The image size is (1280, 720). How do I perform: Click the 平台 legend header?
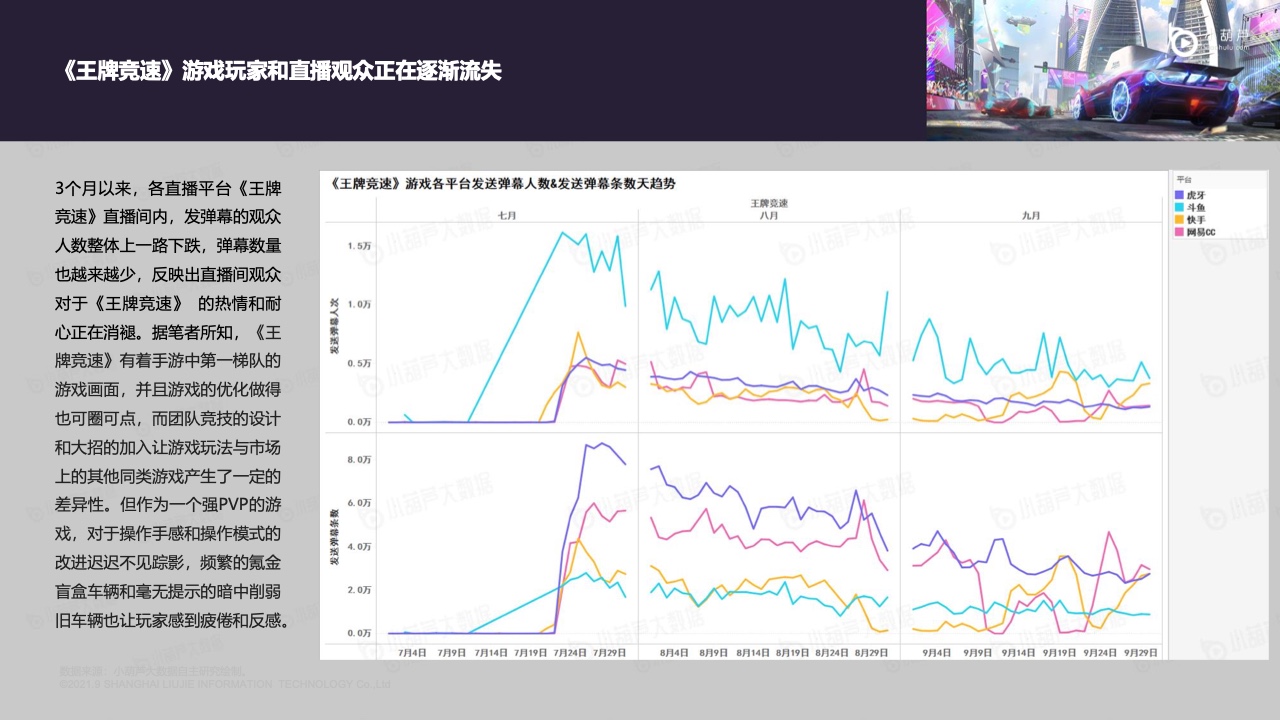[1186, 180]
